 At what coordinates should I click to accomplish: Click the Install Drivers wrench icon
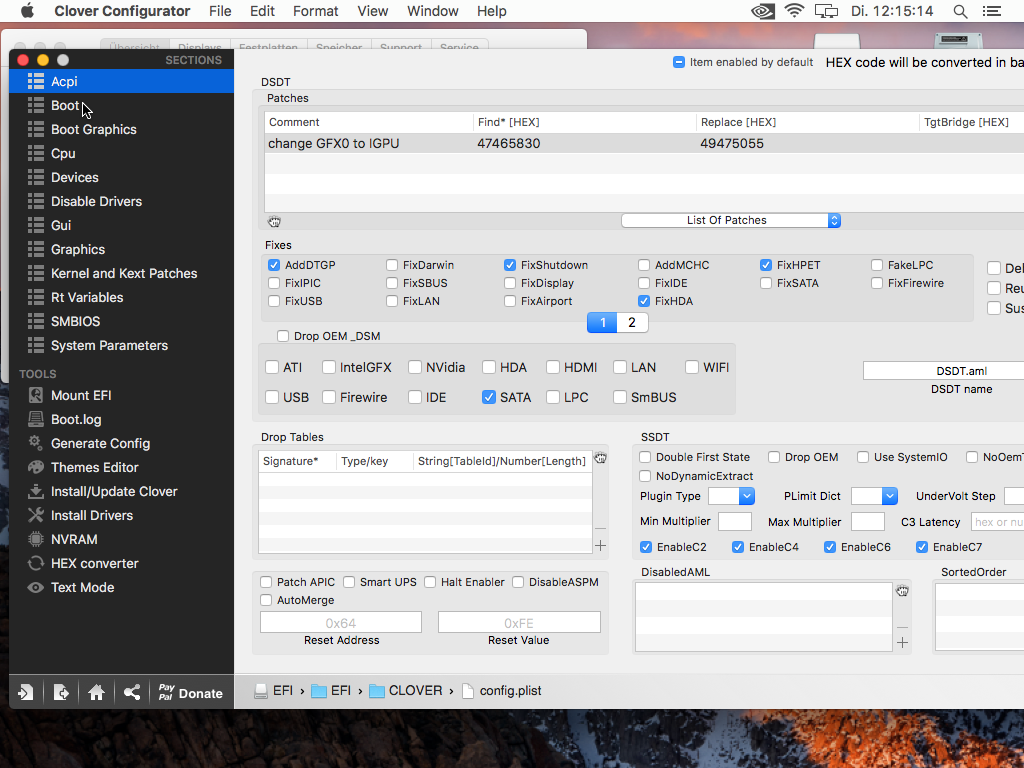pos(36,515)
